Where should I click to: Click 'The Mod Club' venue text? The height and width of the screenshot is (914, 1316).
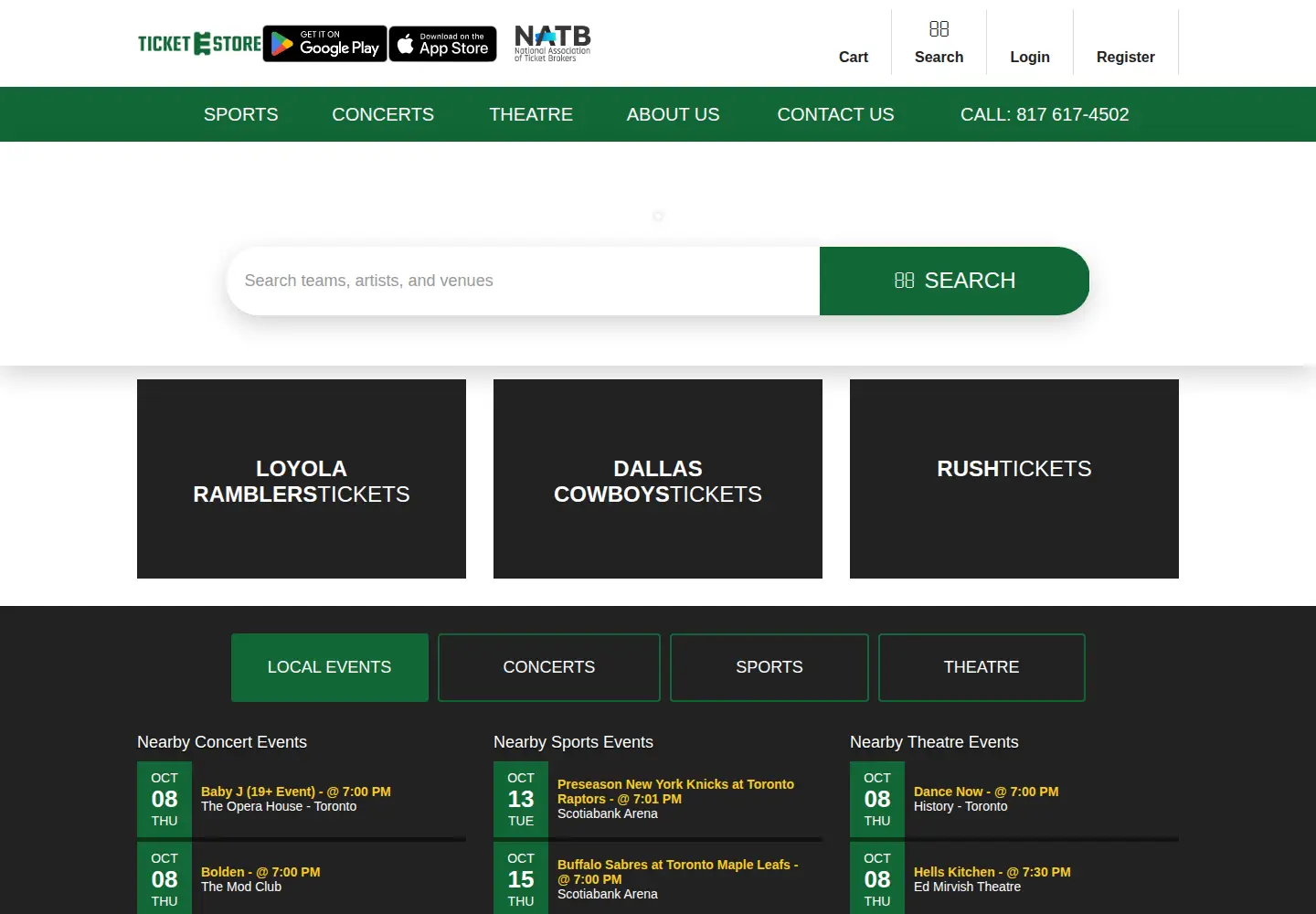[x=241, y=887]
